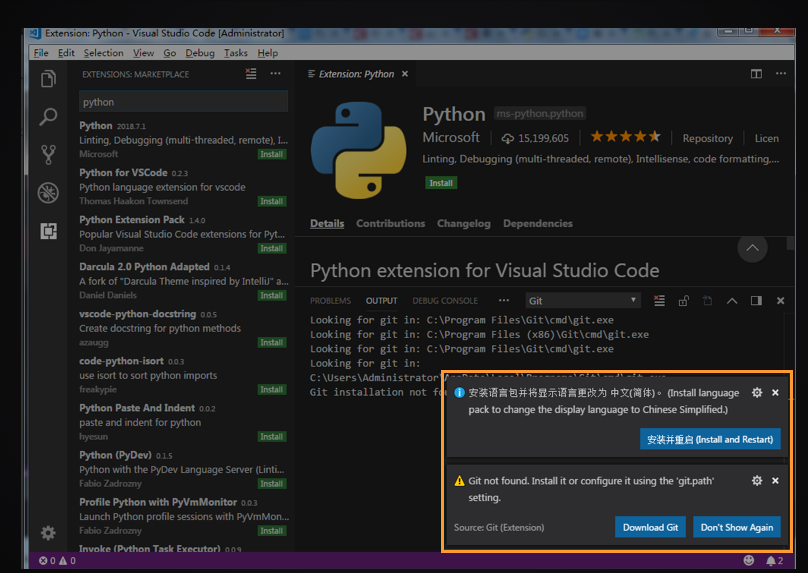Screen dimensions: 808x573
Task: Clear extensions search results icon
Action: [251, 74]
